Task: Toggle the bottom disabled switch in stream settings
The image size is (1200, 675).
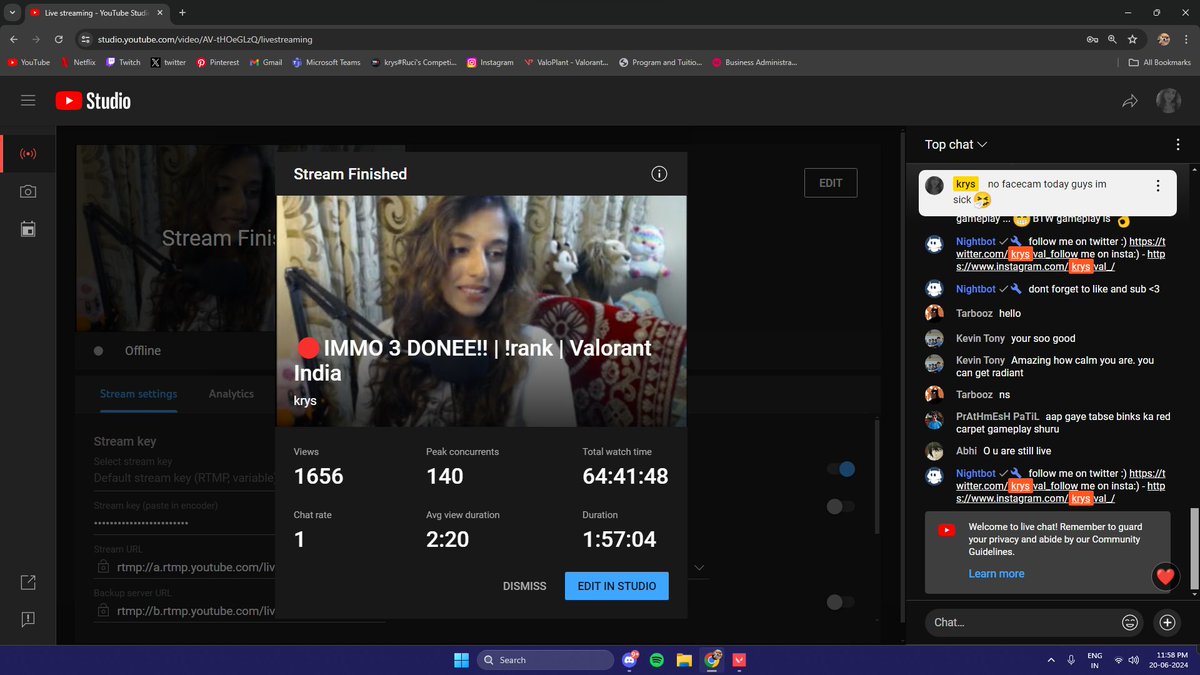Action: 841,602
